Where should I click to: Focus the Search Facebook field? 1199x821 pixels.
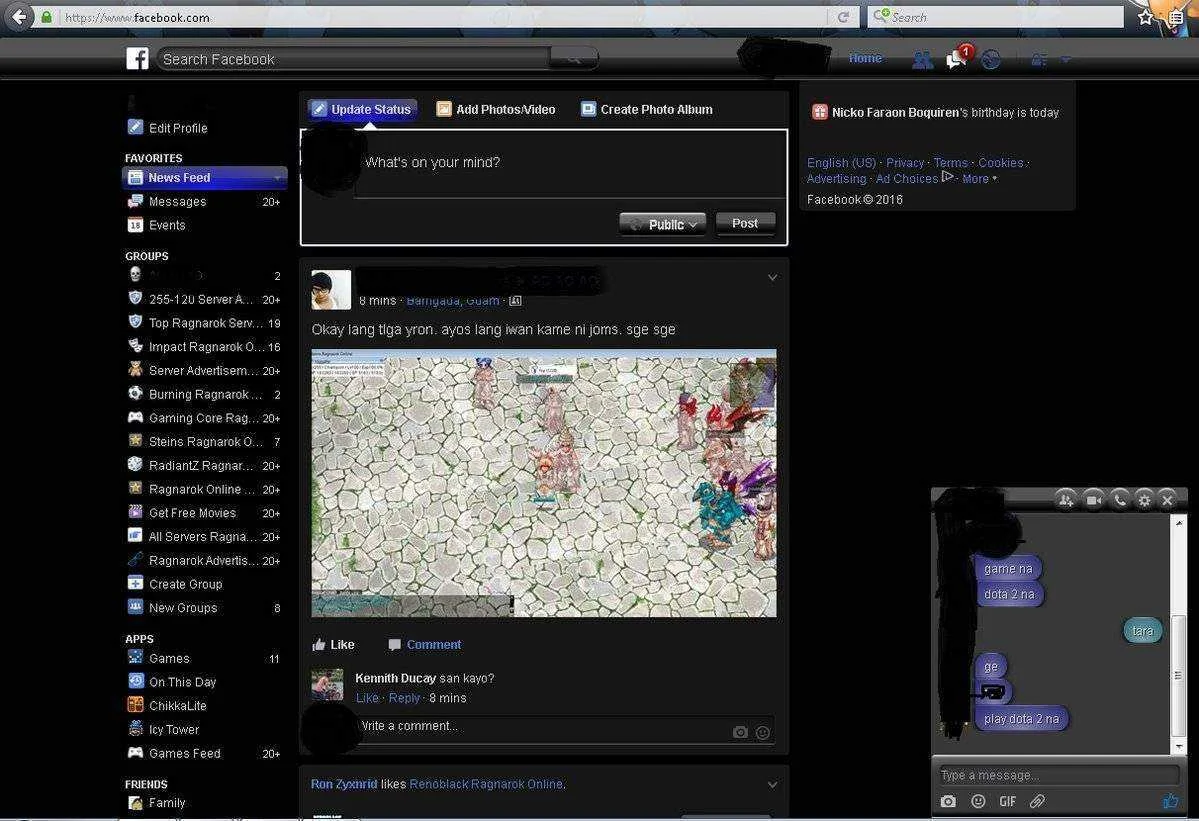pos(353,59)
